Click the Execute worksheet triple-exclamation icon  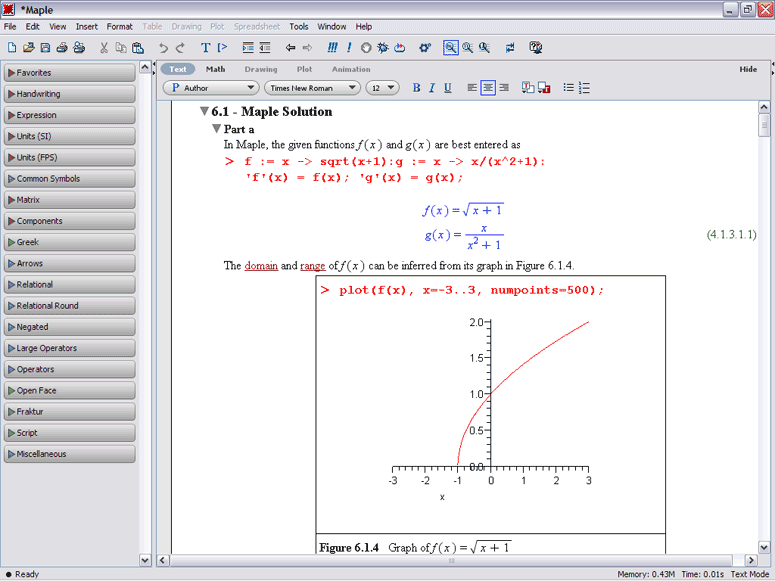click(x=334, y=47)
